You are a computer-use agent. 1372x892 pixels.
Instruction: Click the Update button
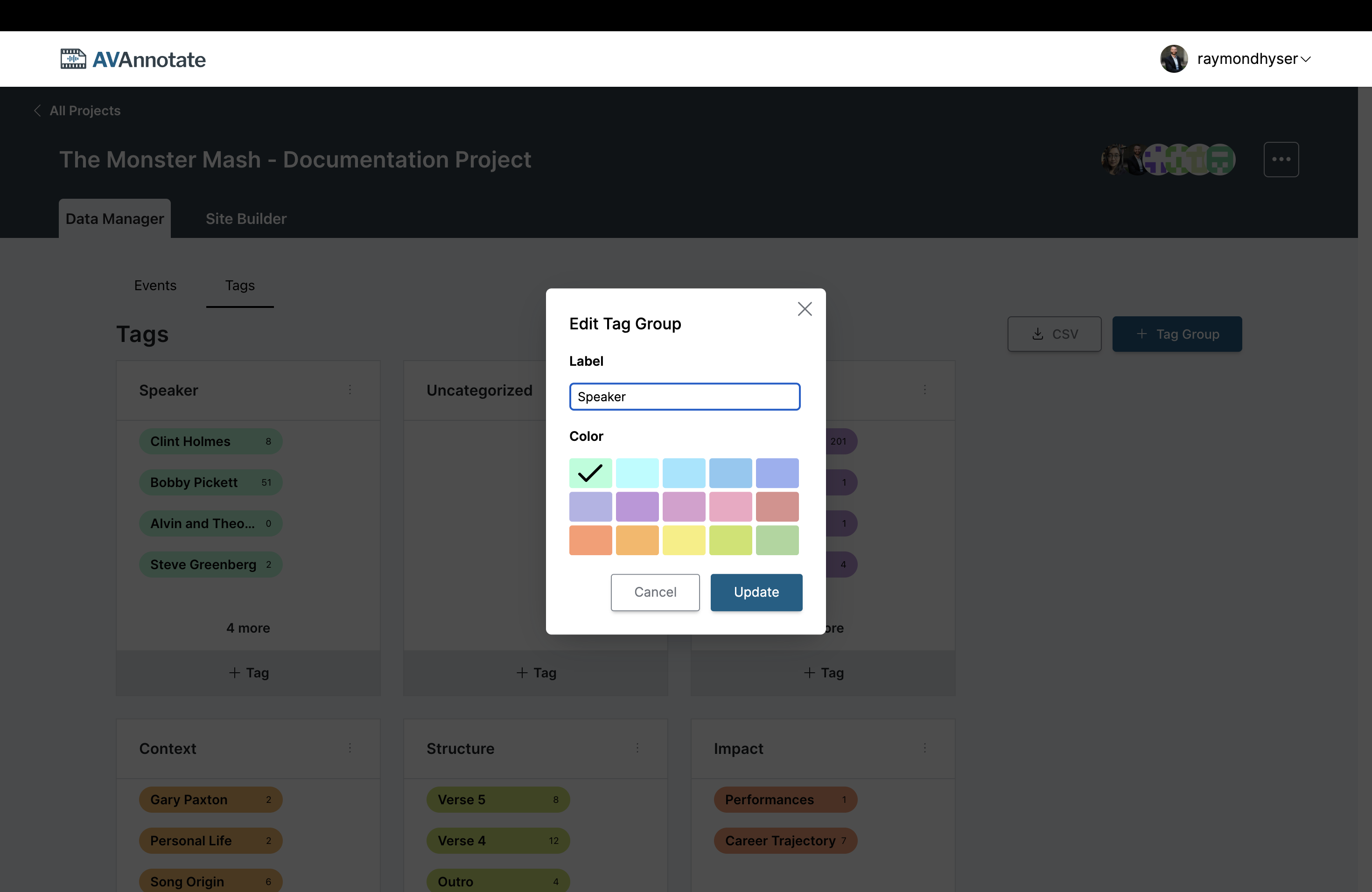click(x=756, y=592)
